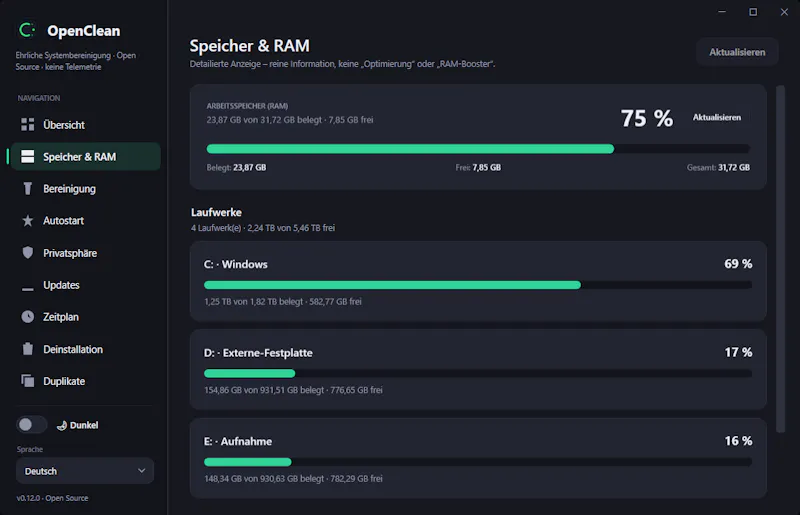Click the Übersicht grid icon
800x515 pixels.
pyautogui.click(x=28, y=125)
